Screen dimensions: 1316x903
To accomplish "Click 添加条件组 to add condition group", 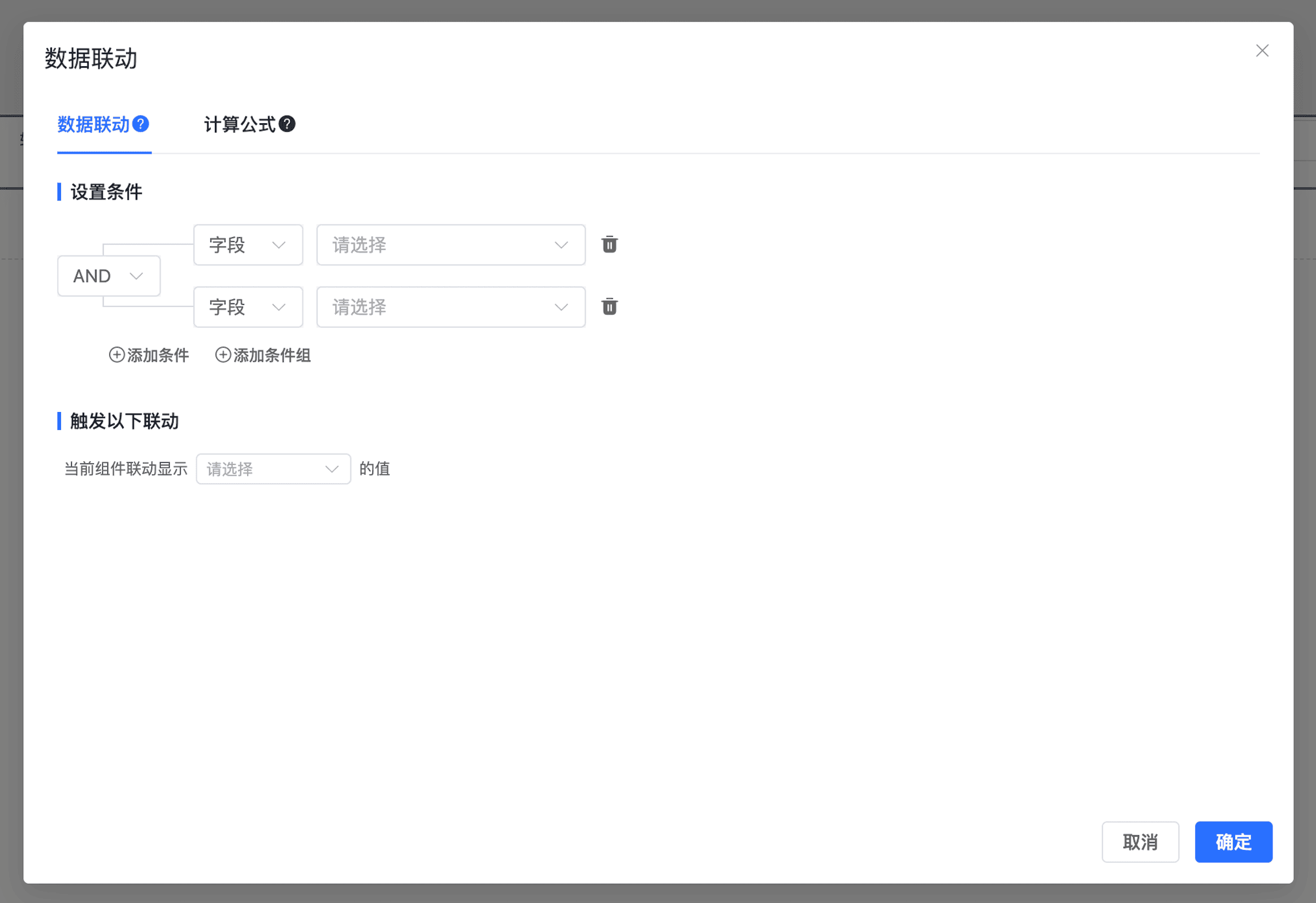I will point(272,355).
